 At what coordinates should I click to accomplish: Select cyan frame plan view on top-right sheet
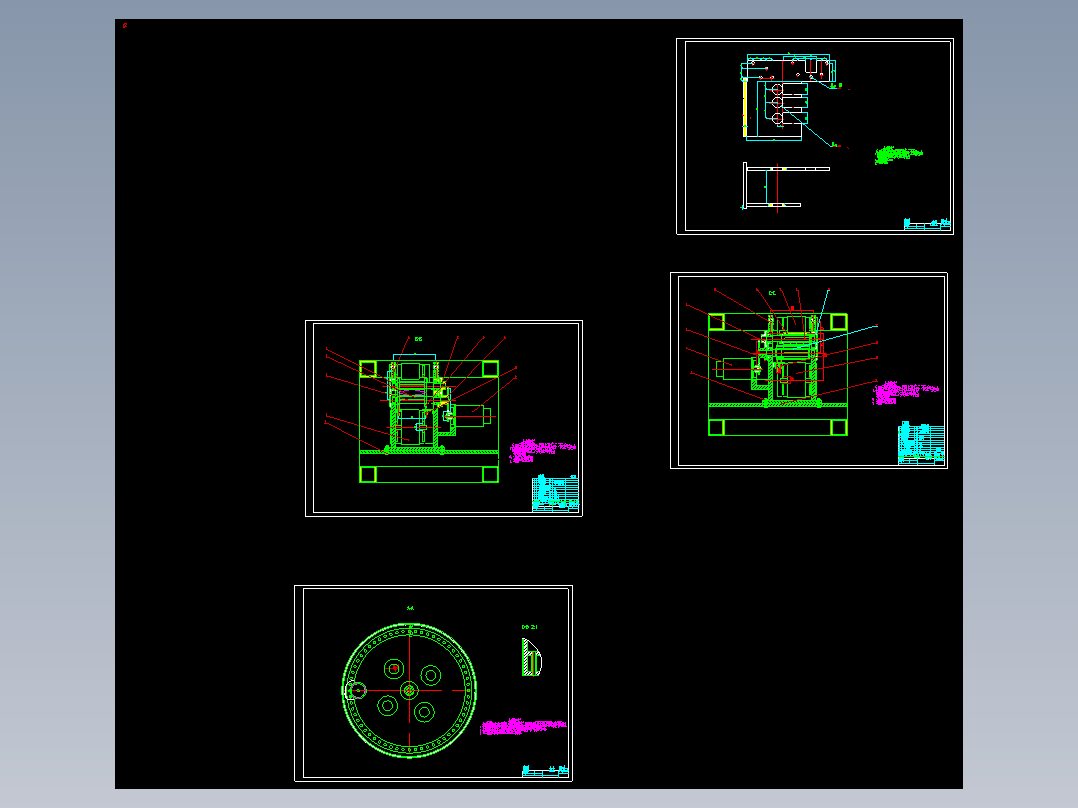788,97
